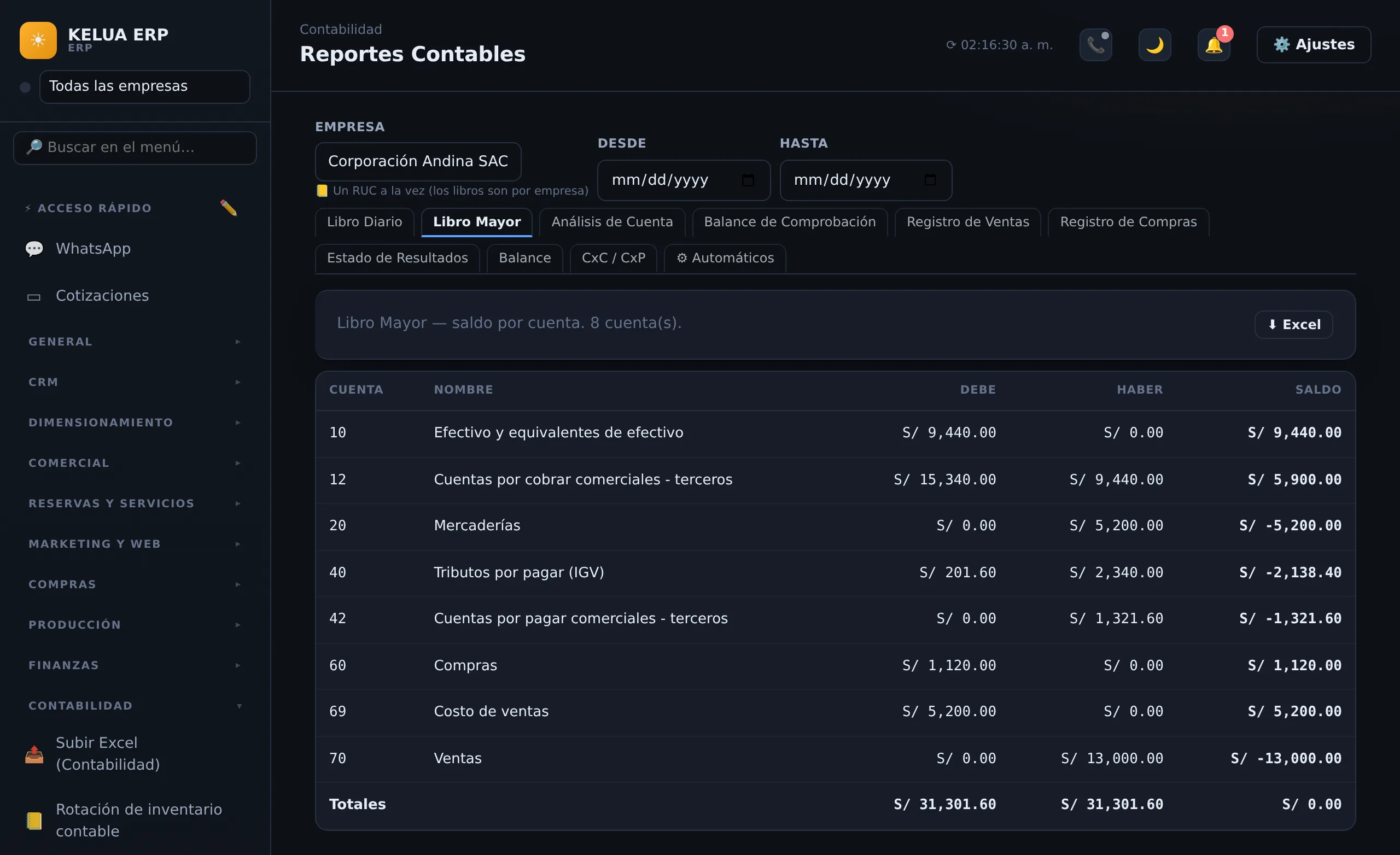The width and height of the screenshot is (1400, 855).
Task: Open Cotizaciones from quick access
Action: point(135,296)
